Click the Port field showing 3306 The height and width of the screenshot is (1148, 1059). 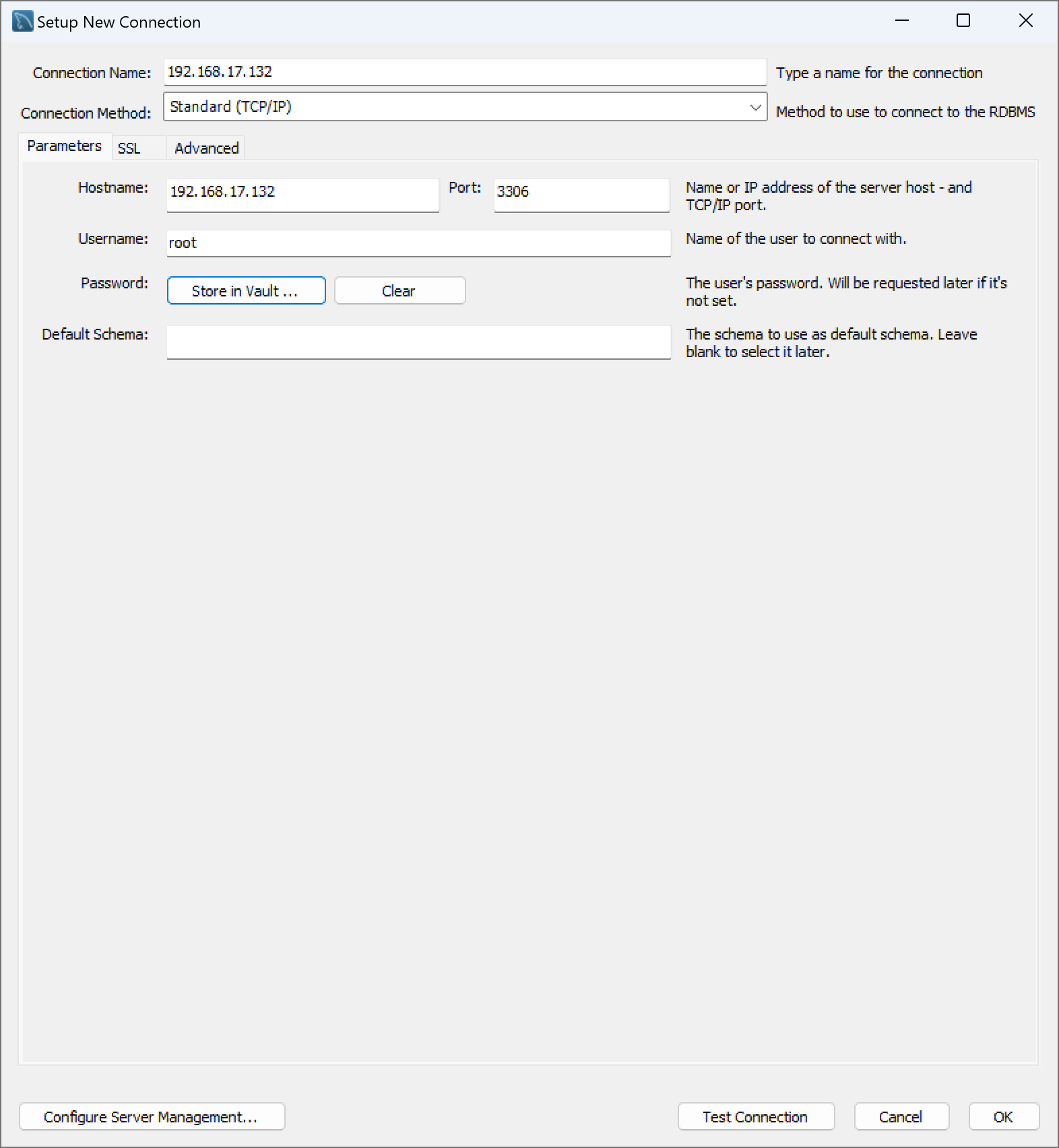pos(581,195)
